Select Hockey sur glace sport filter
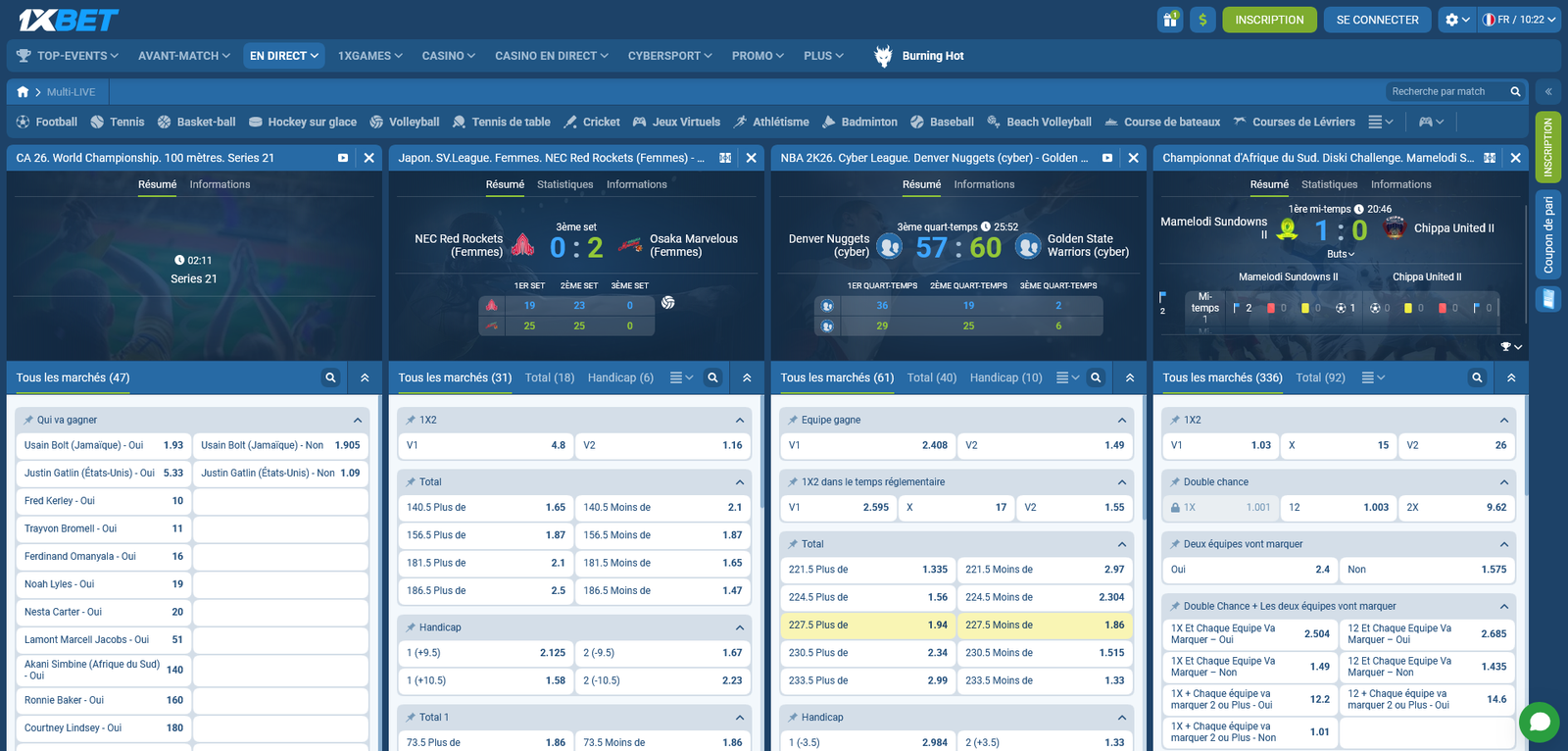Image resolution: width=1568 pixels, height=751 pixels. pyautogui.click(x=303, y=123)
